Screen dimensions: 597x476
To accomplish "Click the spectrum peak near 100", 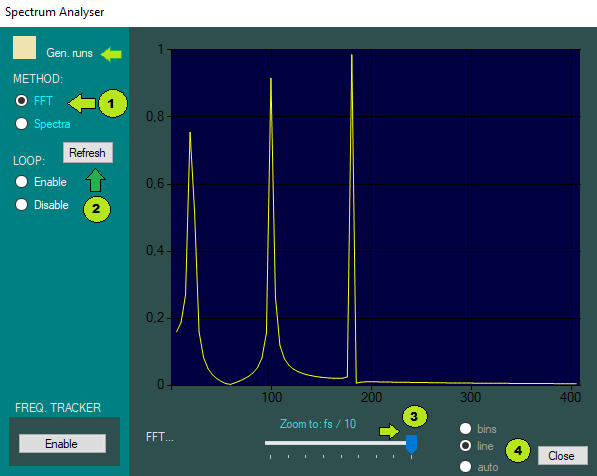I will point(271,78).
